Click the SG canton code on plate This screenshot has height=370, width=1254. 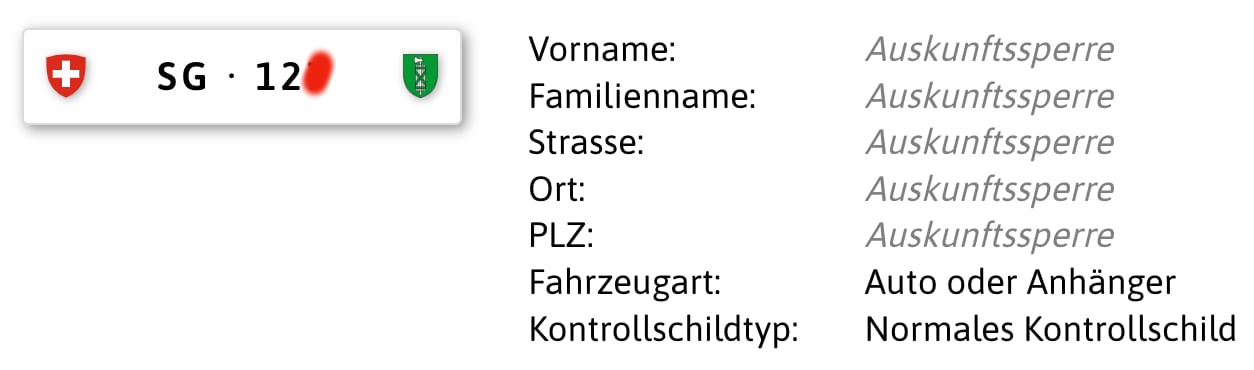coord(182,77)
